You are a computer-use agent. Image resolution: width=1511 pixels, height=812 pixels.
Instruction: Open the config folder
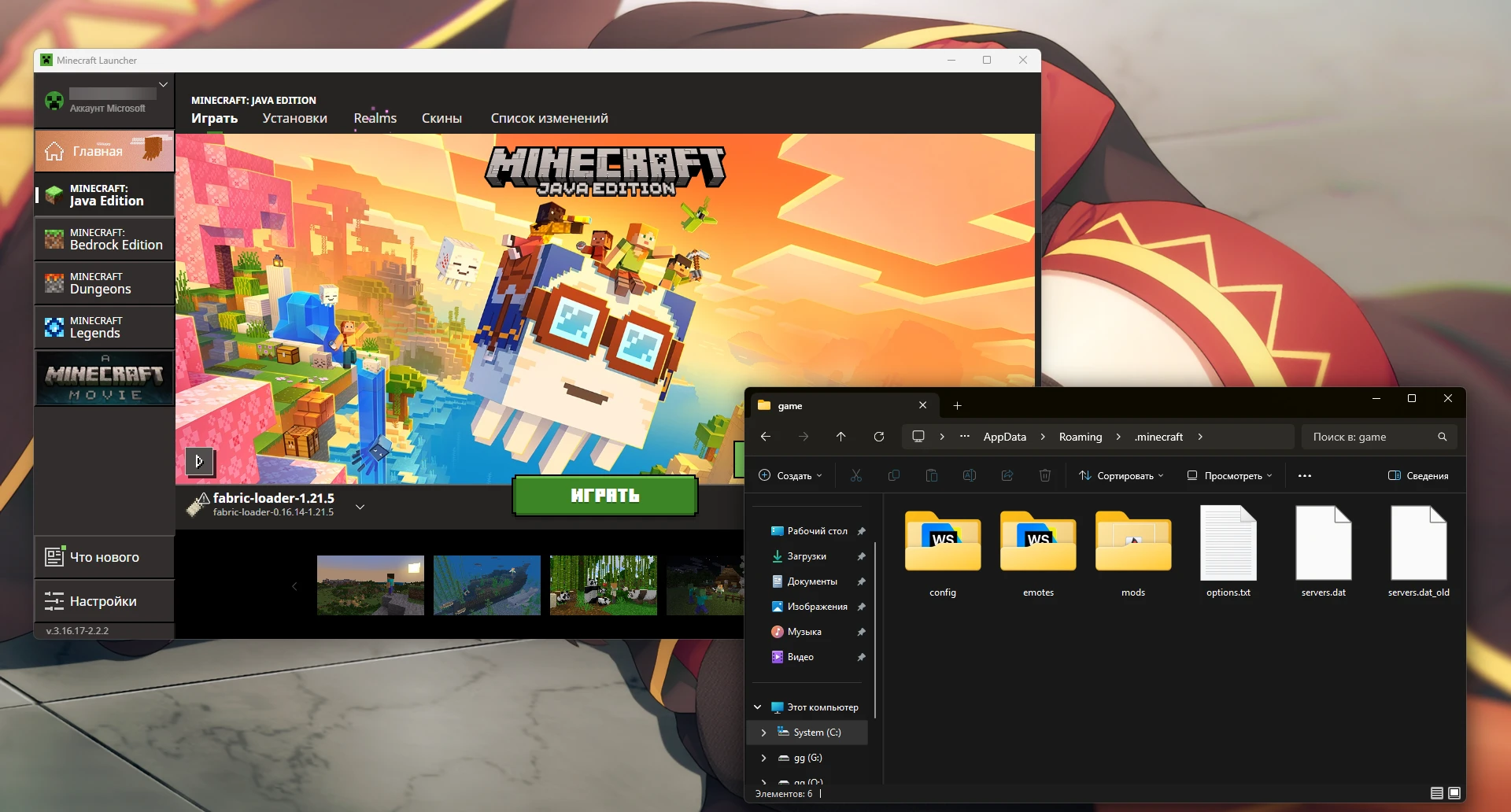942,551
